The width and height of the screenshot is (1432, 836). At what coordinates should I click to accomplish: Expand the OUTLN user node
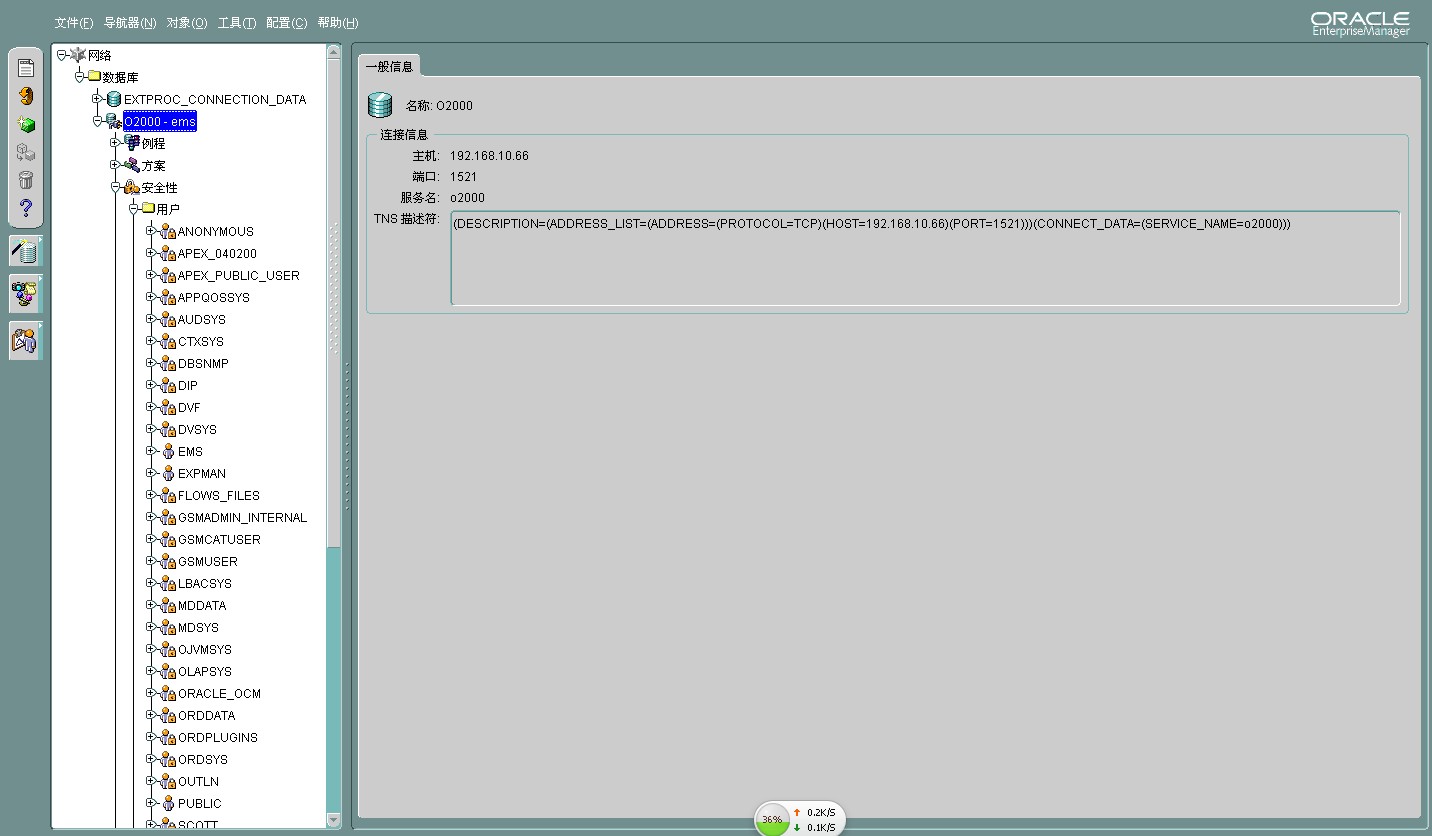coord(151,781)
